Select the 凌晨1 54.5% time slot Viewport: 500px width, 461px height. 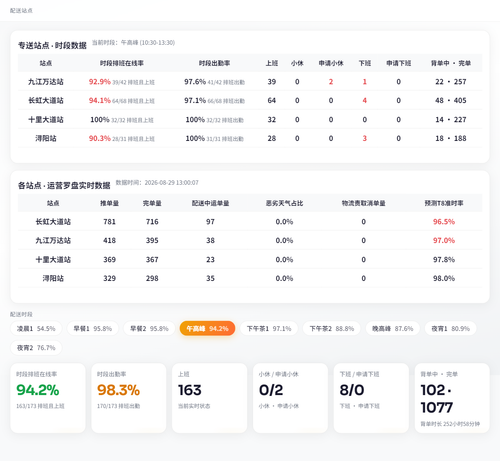[36, 329]
